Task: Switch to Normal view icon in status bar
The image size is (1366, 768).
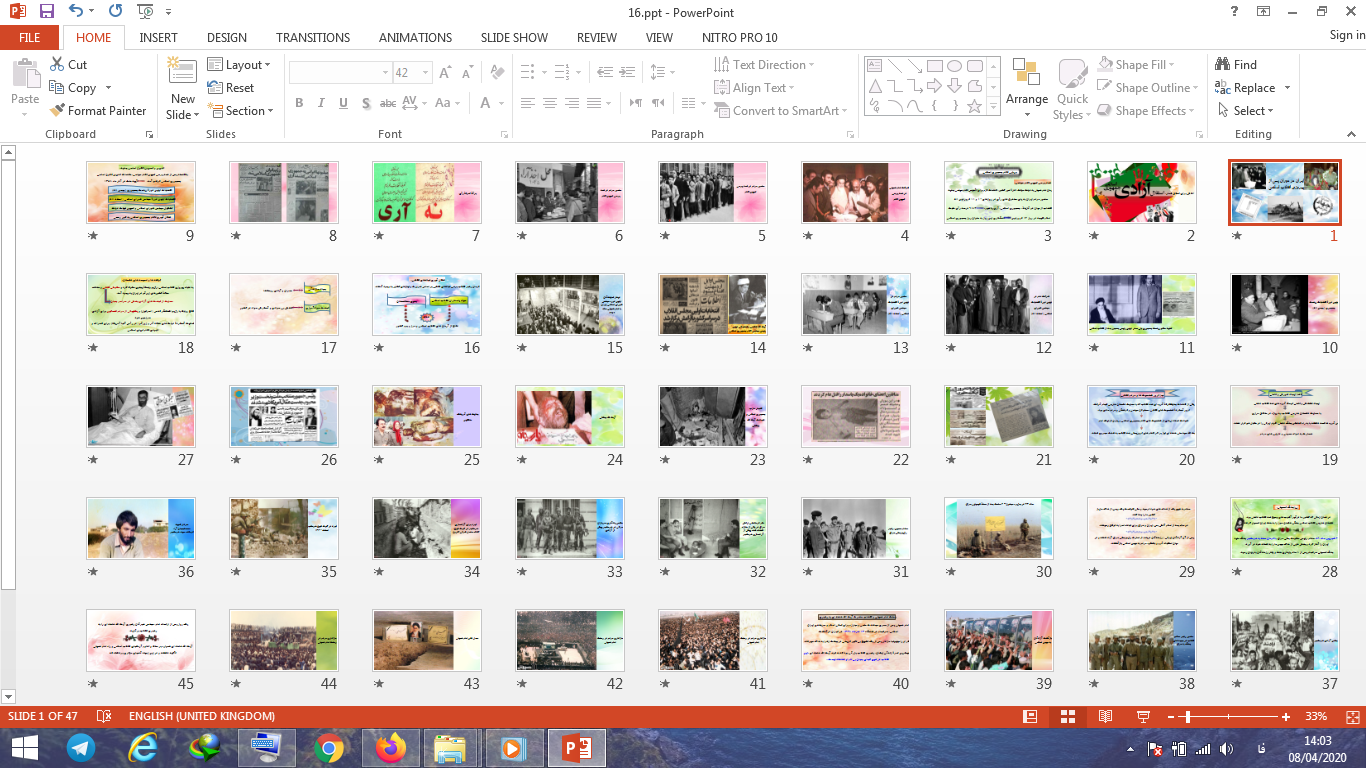Action: (1030, 717)
